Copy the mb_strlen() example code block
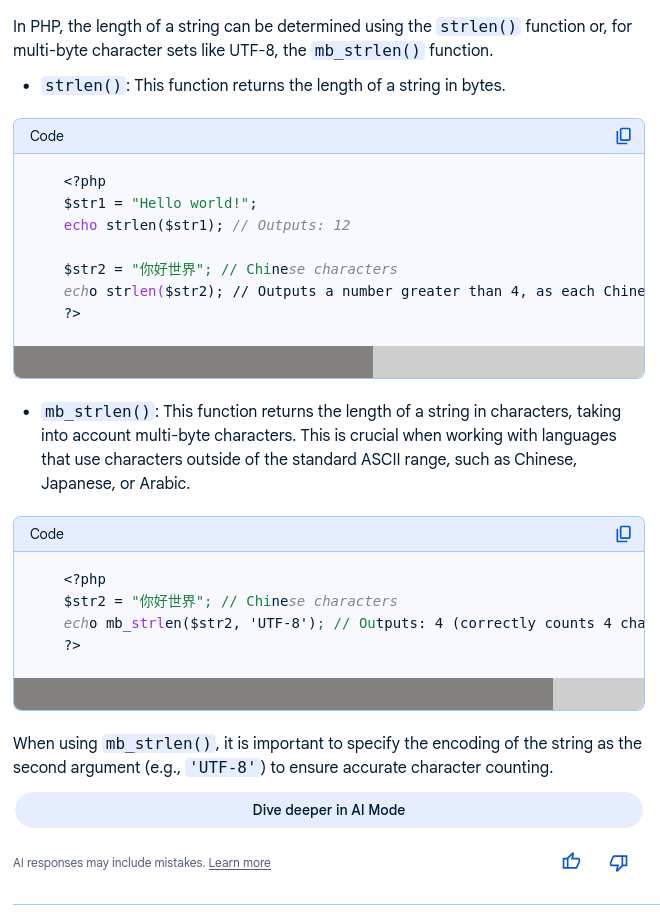Viewport: 660px width, 912px height. pyautogui.click(x=623, y=534)
